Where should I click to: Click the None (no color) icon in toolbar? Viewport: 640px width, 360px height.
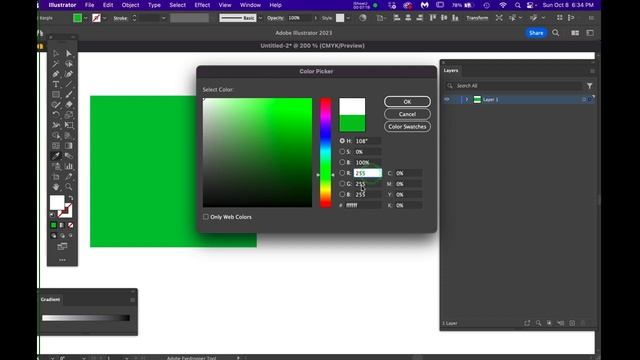pos(70,225)
